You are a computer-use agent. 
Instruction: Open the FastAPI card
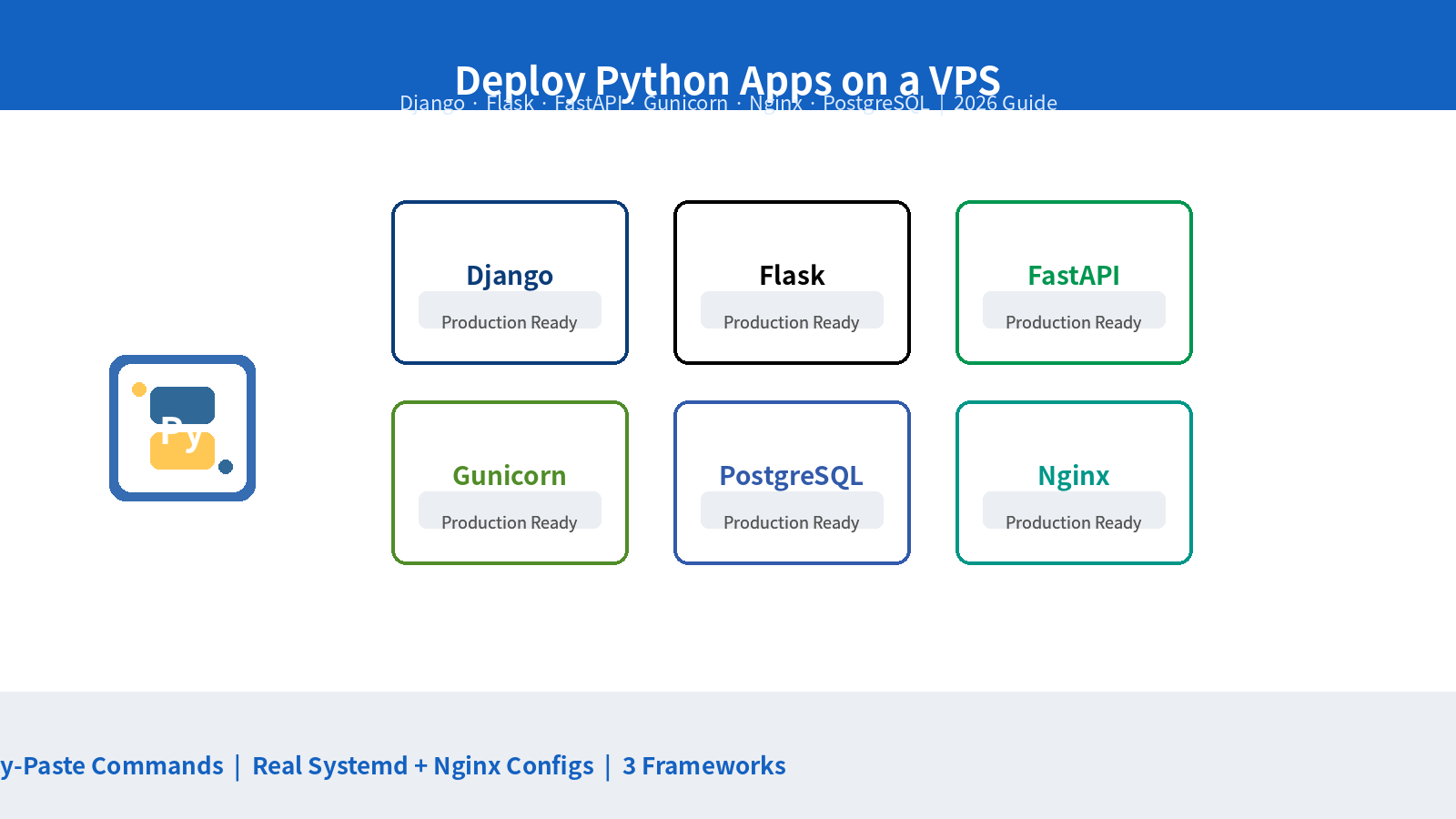pyautogui.click(x=1074, y=282)
